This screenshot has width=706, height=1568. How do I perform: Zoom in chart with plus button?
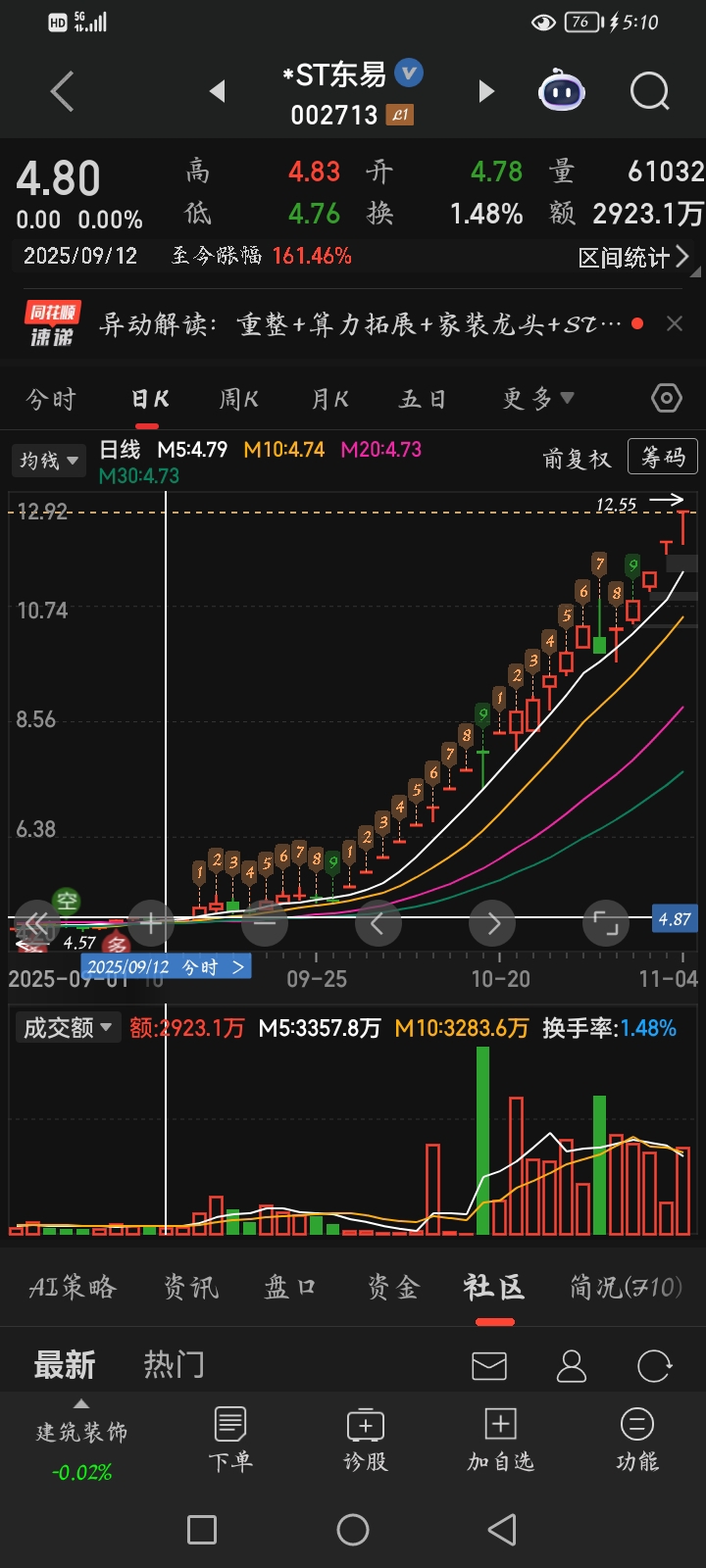pyautogui.click(x=151, y=922)
